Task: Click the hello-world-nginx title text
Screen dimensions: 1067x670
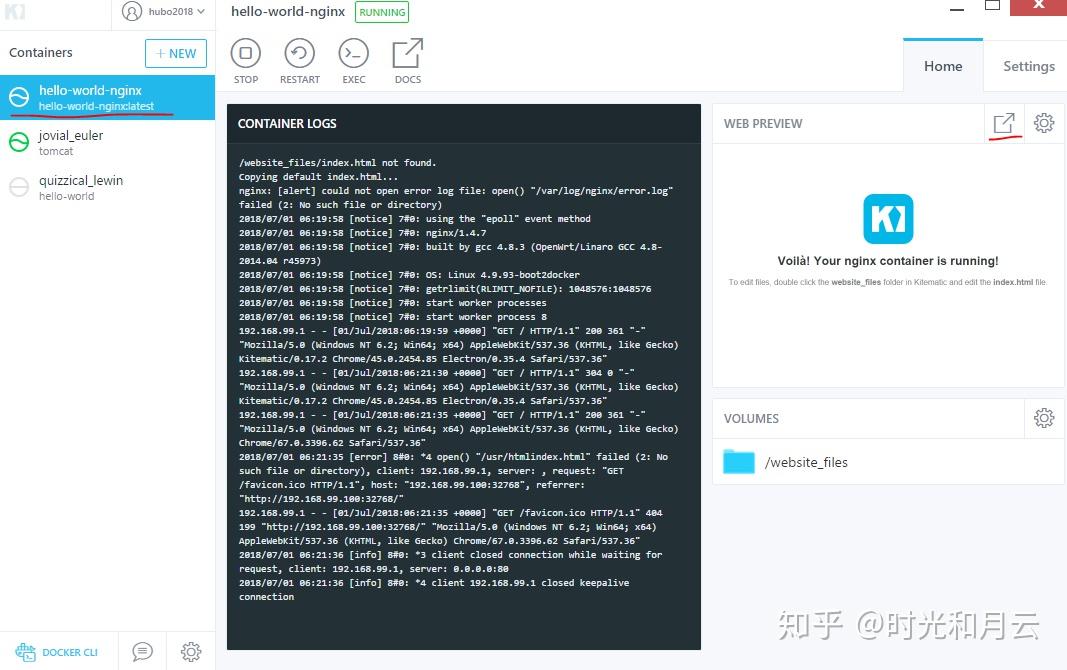Action: 288,12
